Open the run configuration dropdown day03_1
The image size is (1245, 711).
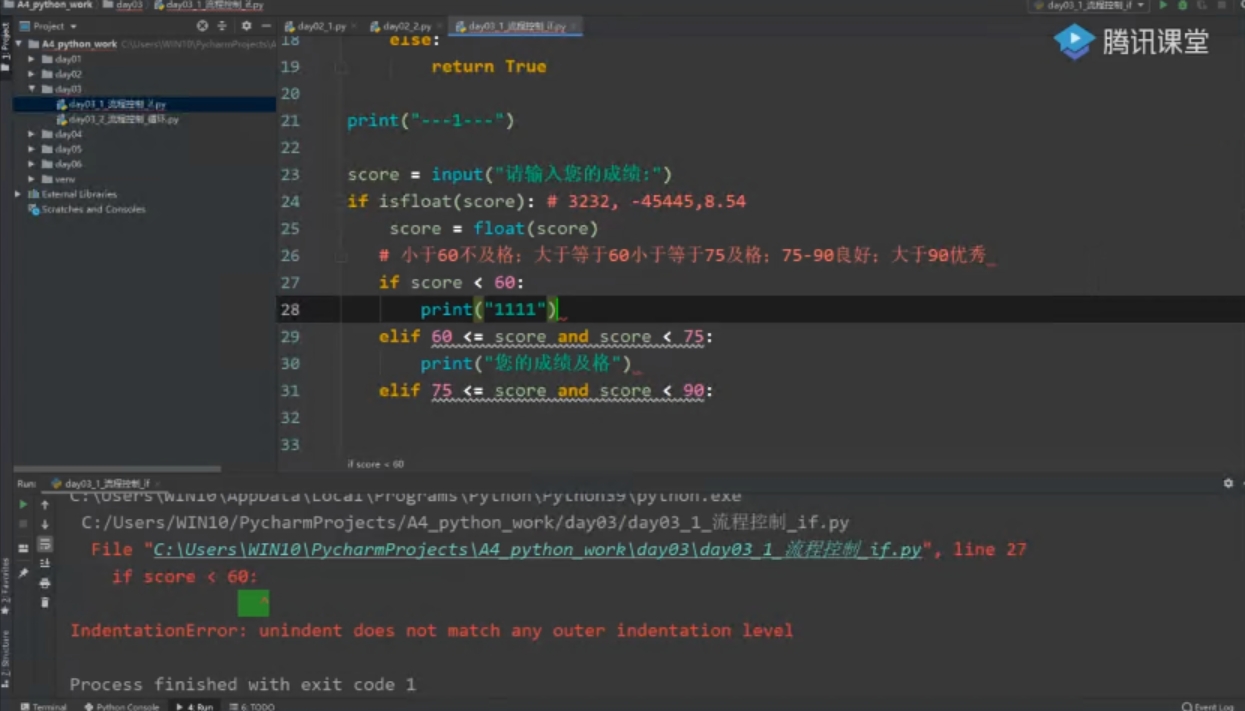click(1088, 6)
